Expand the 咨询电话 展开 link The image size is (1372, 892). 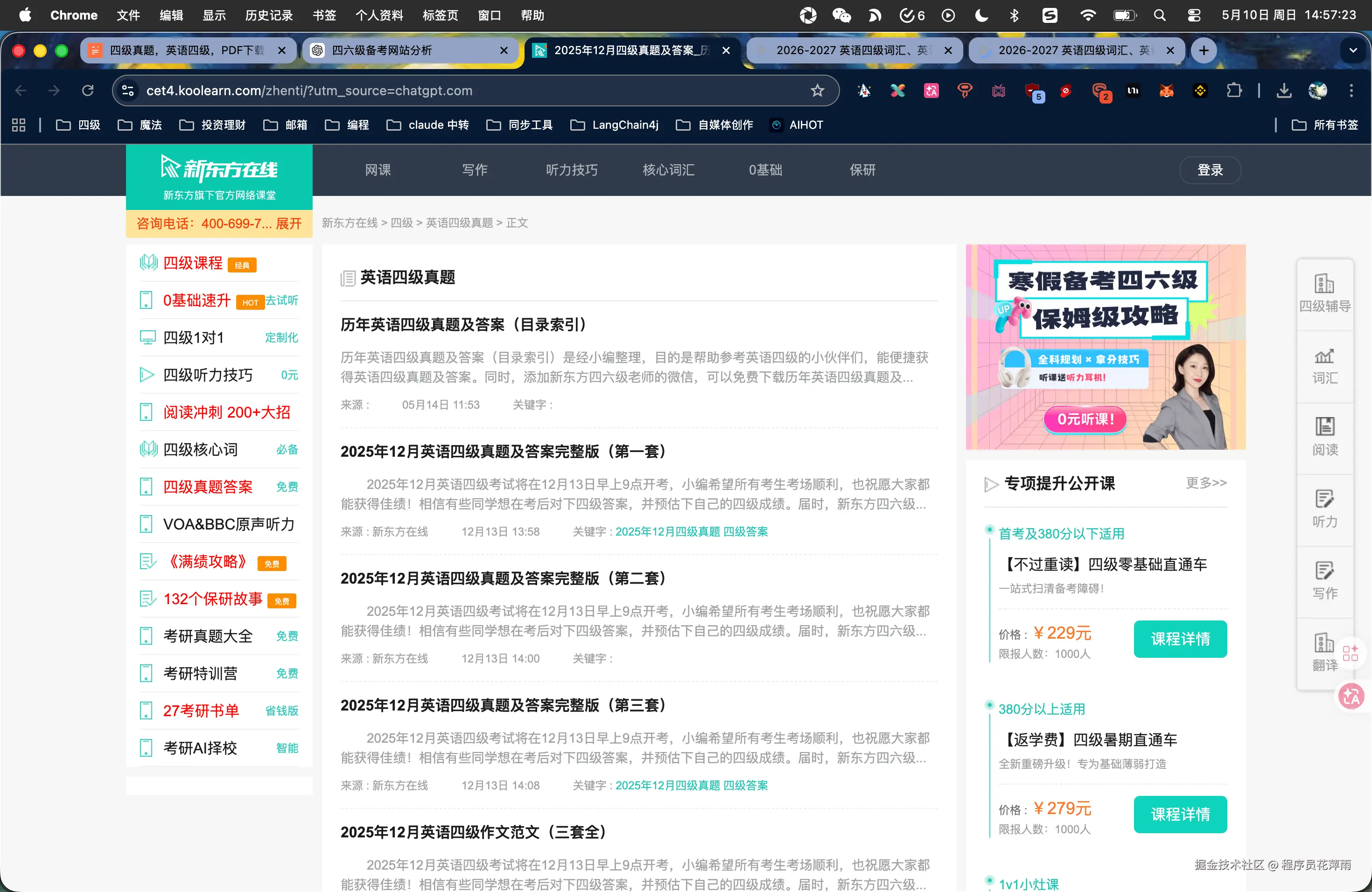tap(289, 223)
